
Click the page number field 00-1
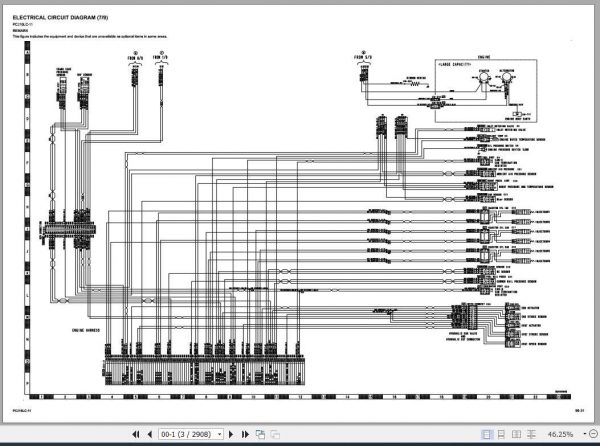187,434
